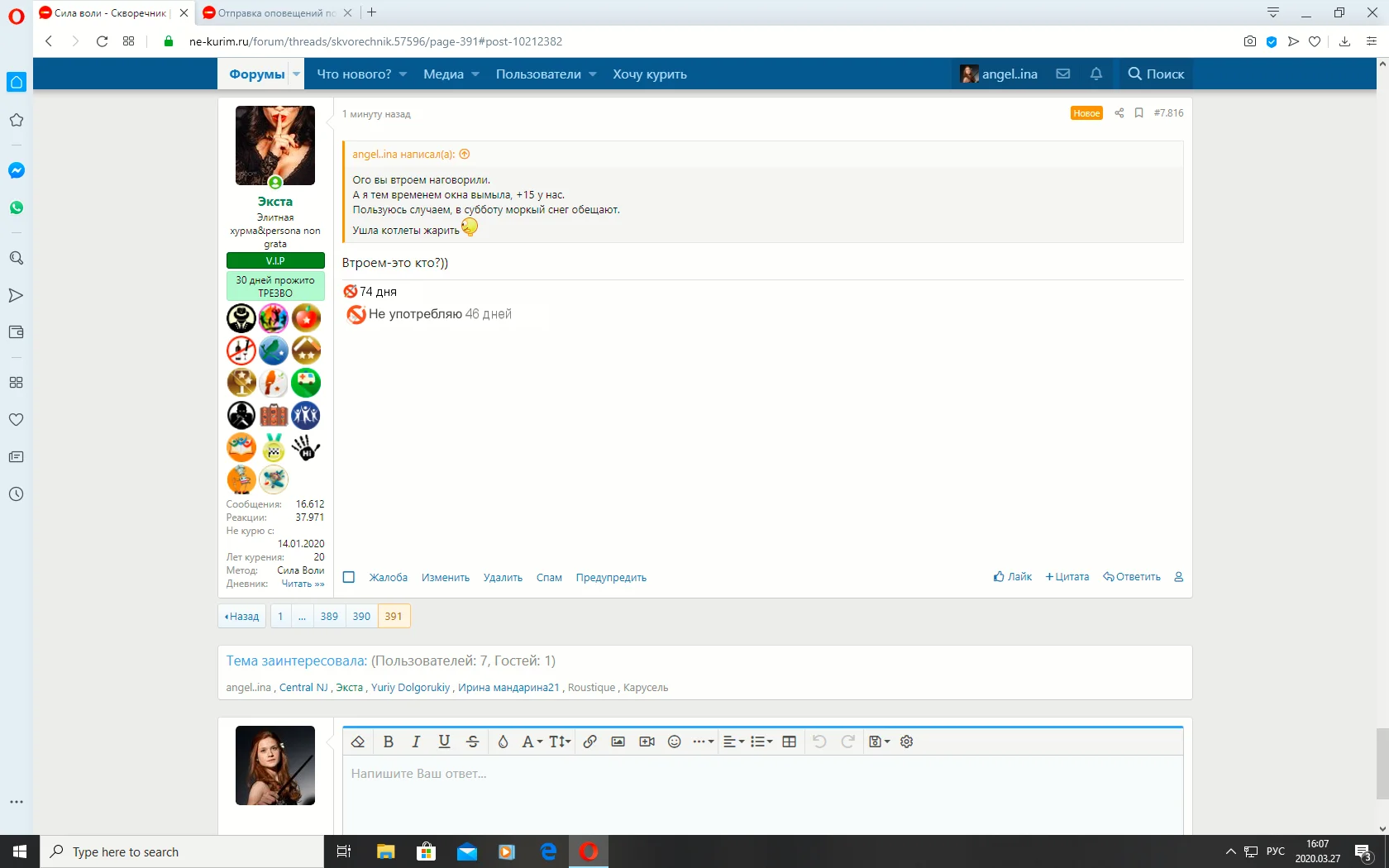The width and height of the screenshot is (1389, 868).
Task: Toggle bold formatting in reply editor
Action: pos(389,742)
